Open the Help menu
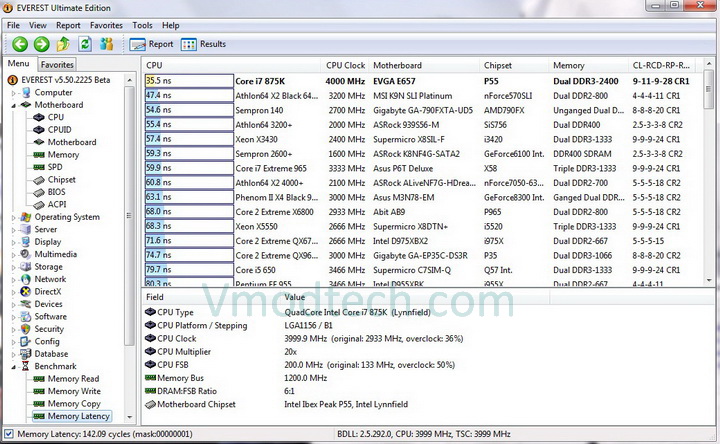Screen dimensions: 720x444 [x=170, y=25]
